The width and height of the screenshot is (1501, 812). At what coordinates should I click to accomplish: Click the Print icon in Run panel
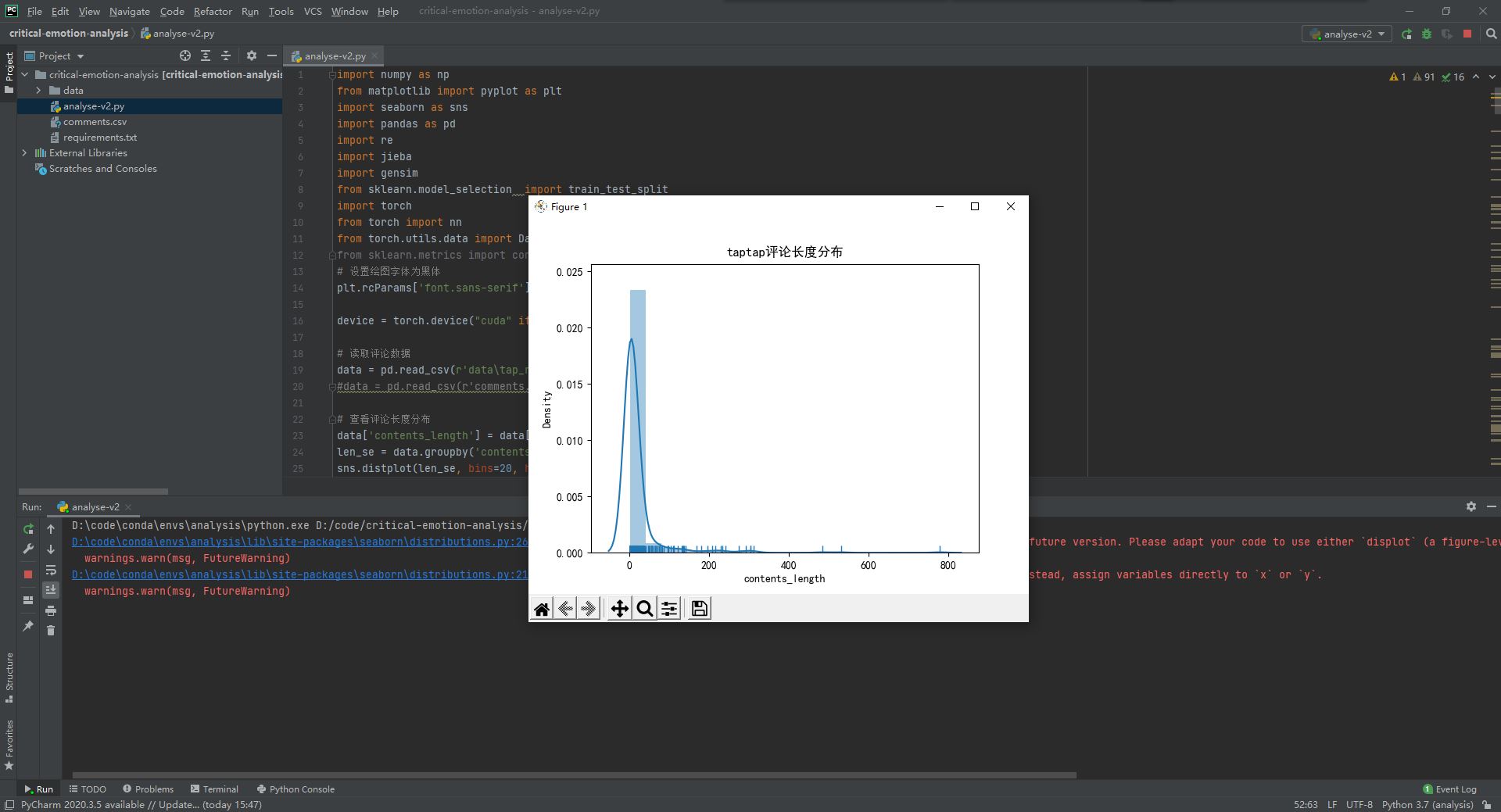point(51,610)
